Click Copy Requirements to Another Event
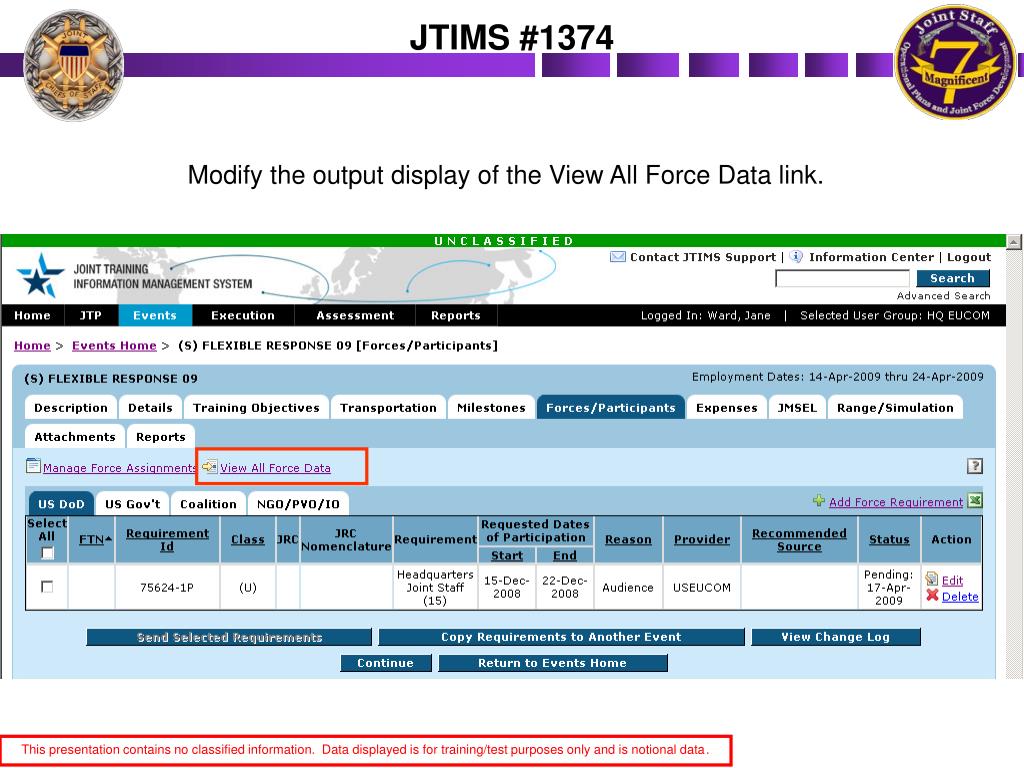 coord(561,637)
